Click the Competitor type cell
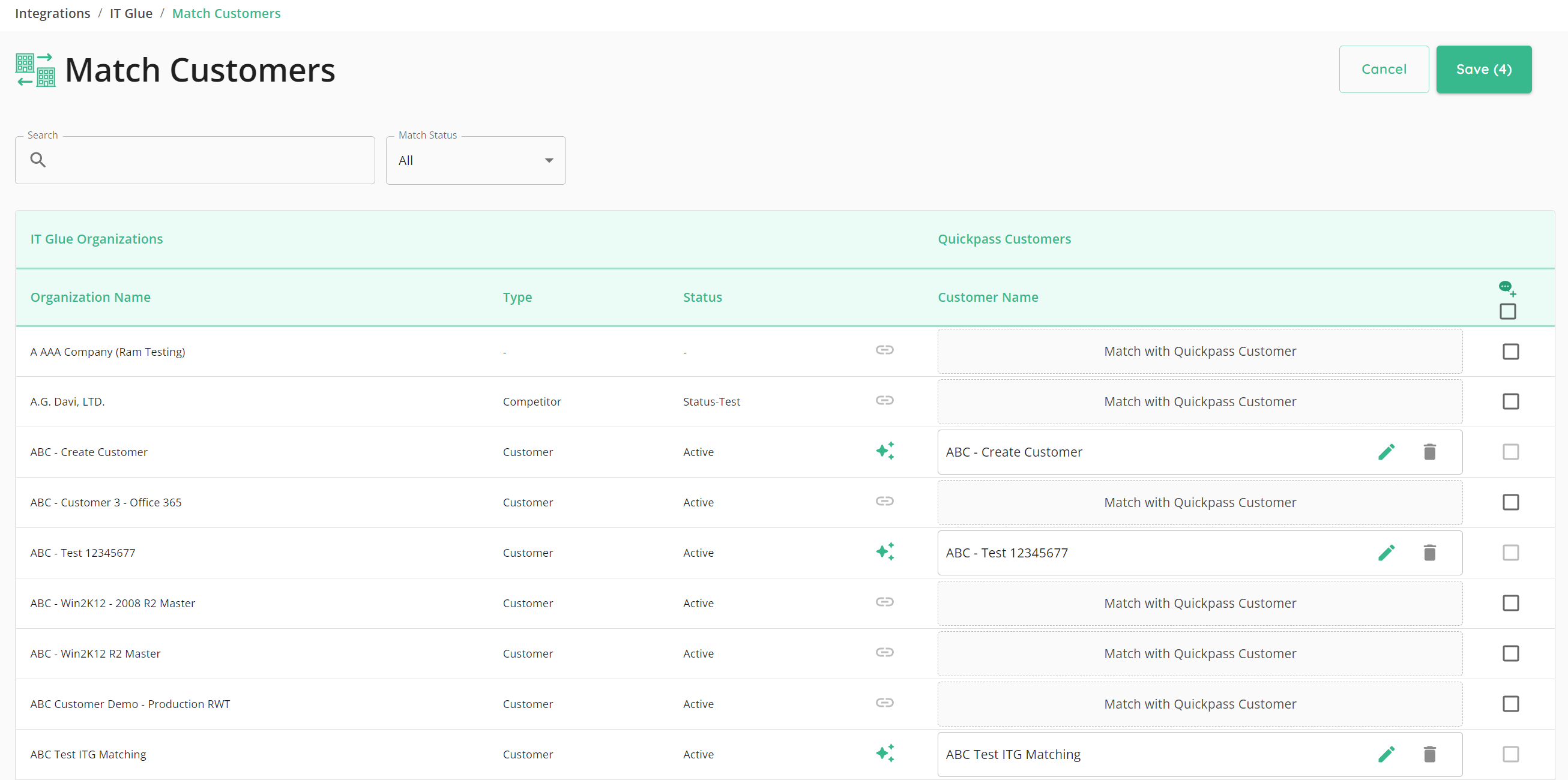 coord(531,401)
